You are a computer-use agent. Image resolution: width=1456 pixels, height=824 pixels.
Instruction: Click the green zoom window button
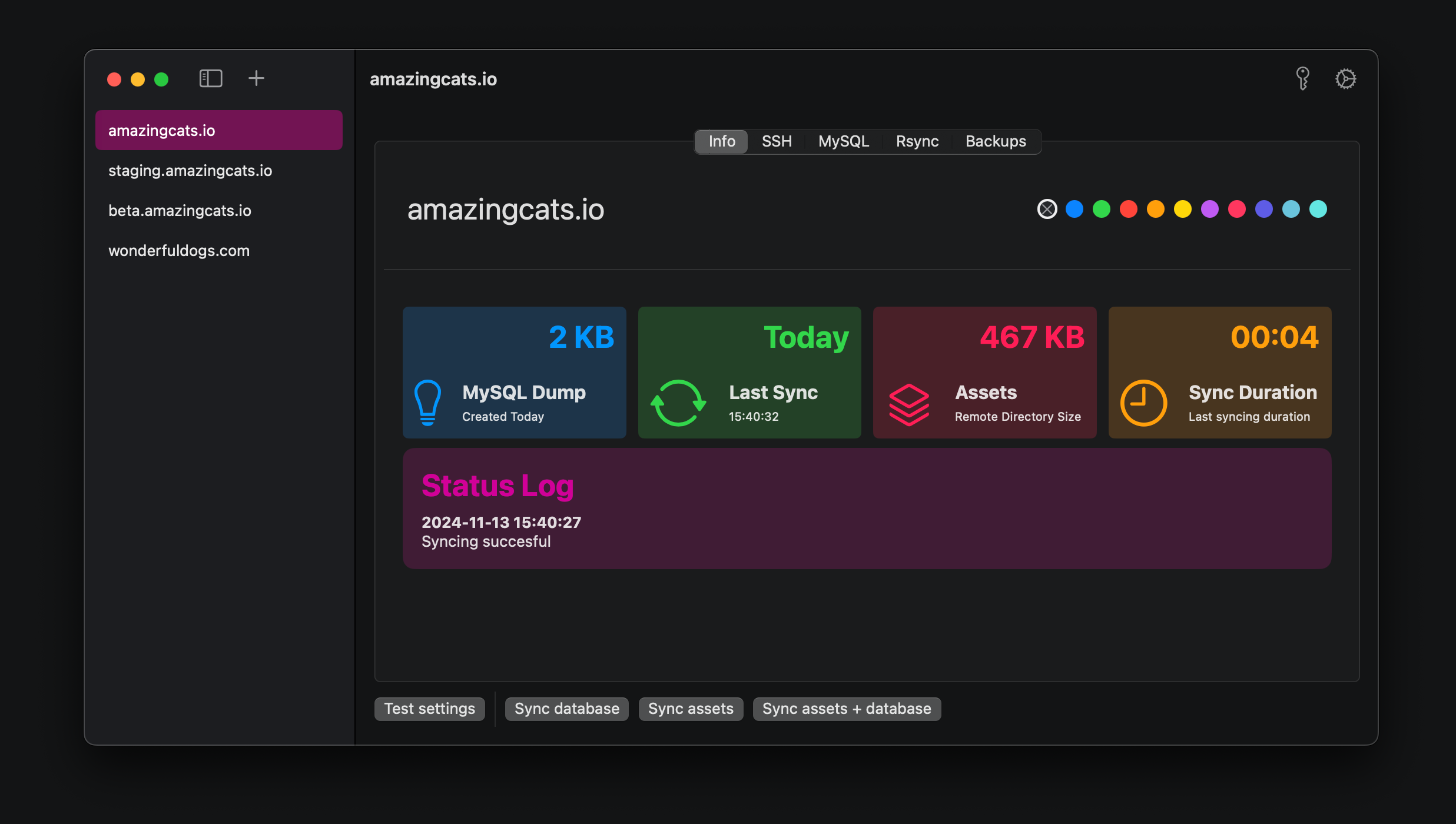point(161,79)
